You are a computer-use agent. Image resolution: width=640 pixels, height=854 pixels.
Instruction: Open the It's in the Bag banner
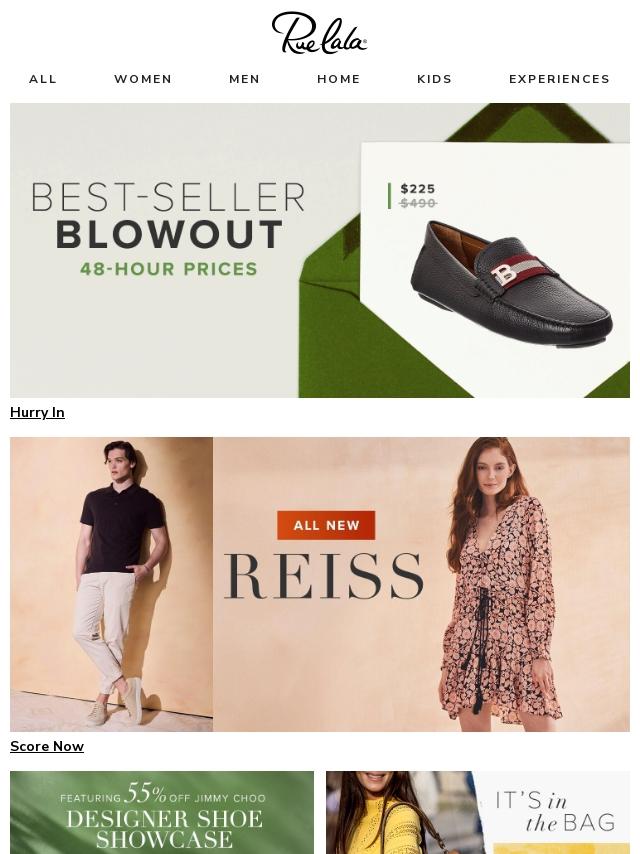click(478, 813)
